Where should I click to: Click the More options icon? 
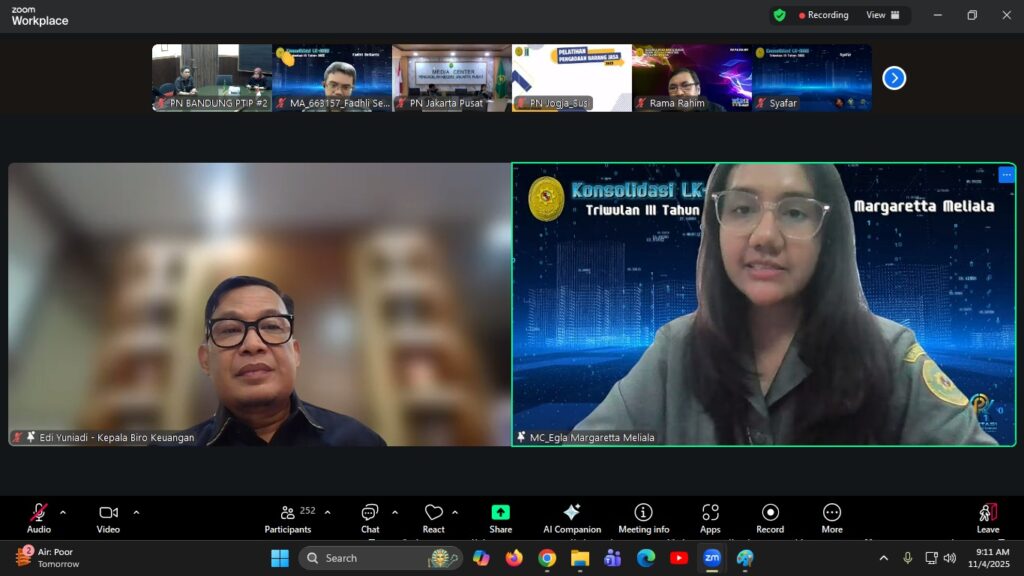[x=831, y=514]
